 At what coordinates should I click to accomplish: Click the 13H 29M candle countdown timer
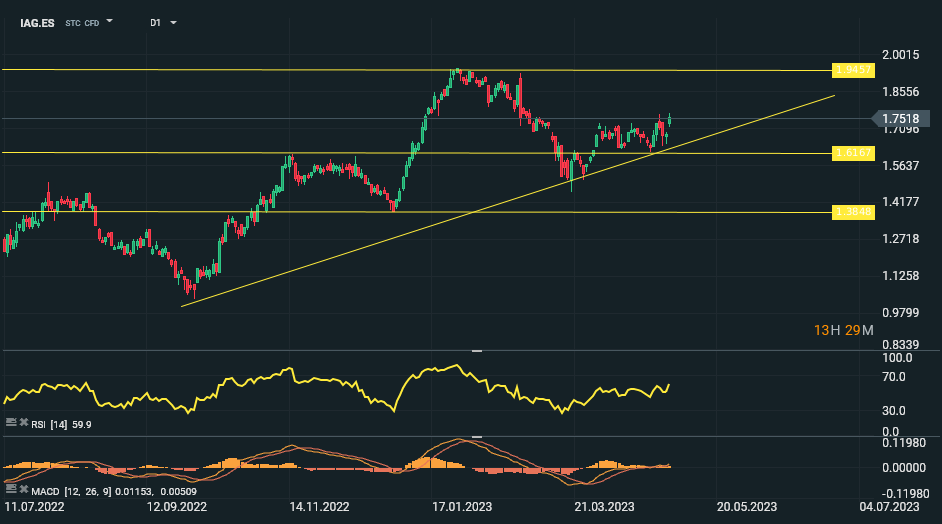[843, 330]
